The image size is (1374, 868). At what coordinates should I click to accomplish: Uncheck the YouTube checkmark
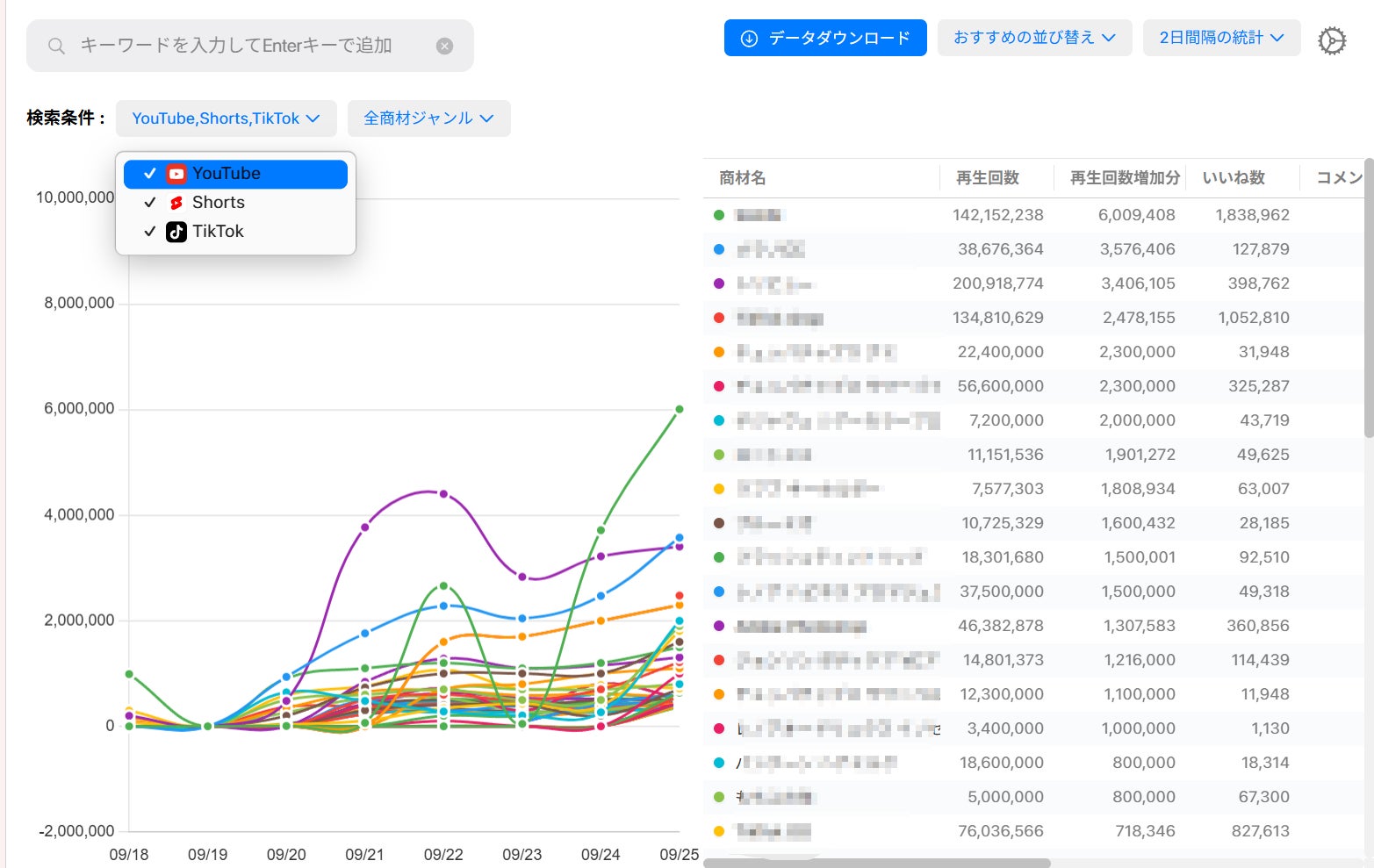pyautogui.click(x=149, y=174)
